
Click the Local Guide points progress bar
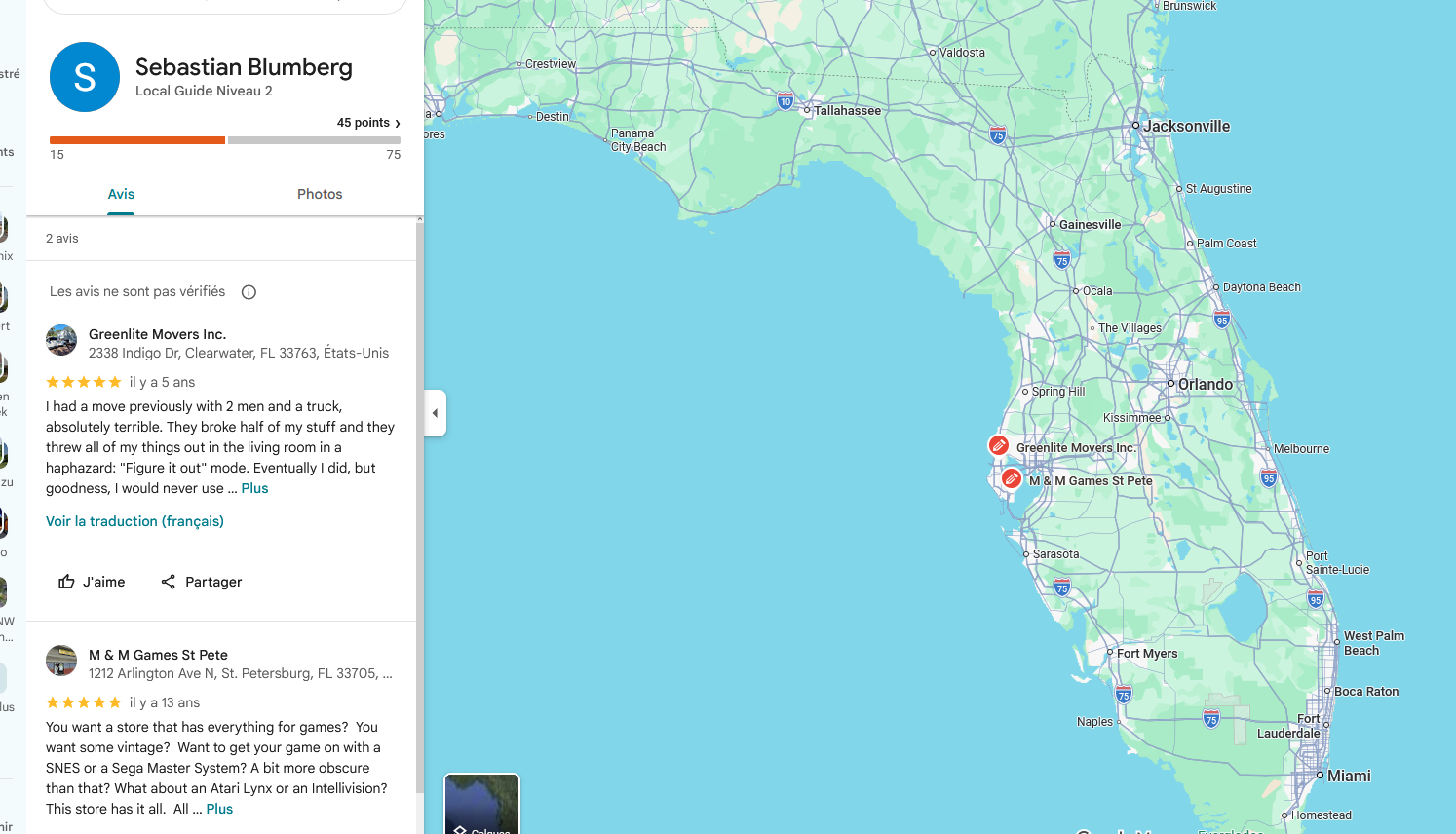tap(225, 140)
